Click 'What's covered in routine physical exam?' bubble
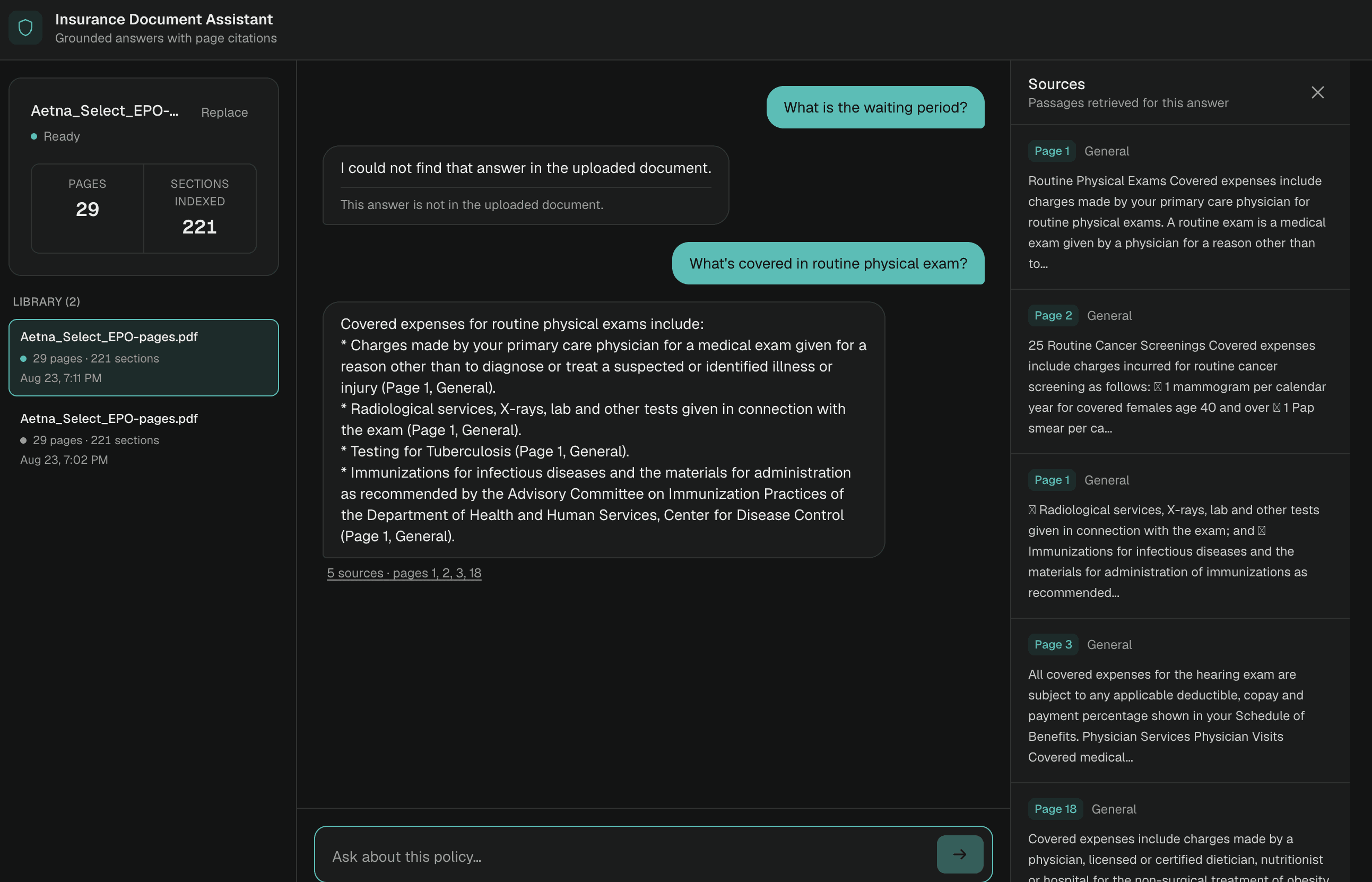The width and height of the screenshot is (1372, 882). coord(828,263)
